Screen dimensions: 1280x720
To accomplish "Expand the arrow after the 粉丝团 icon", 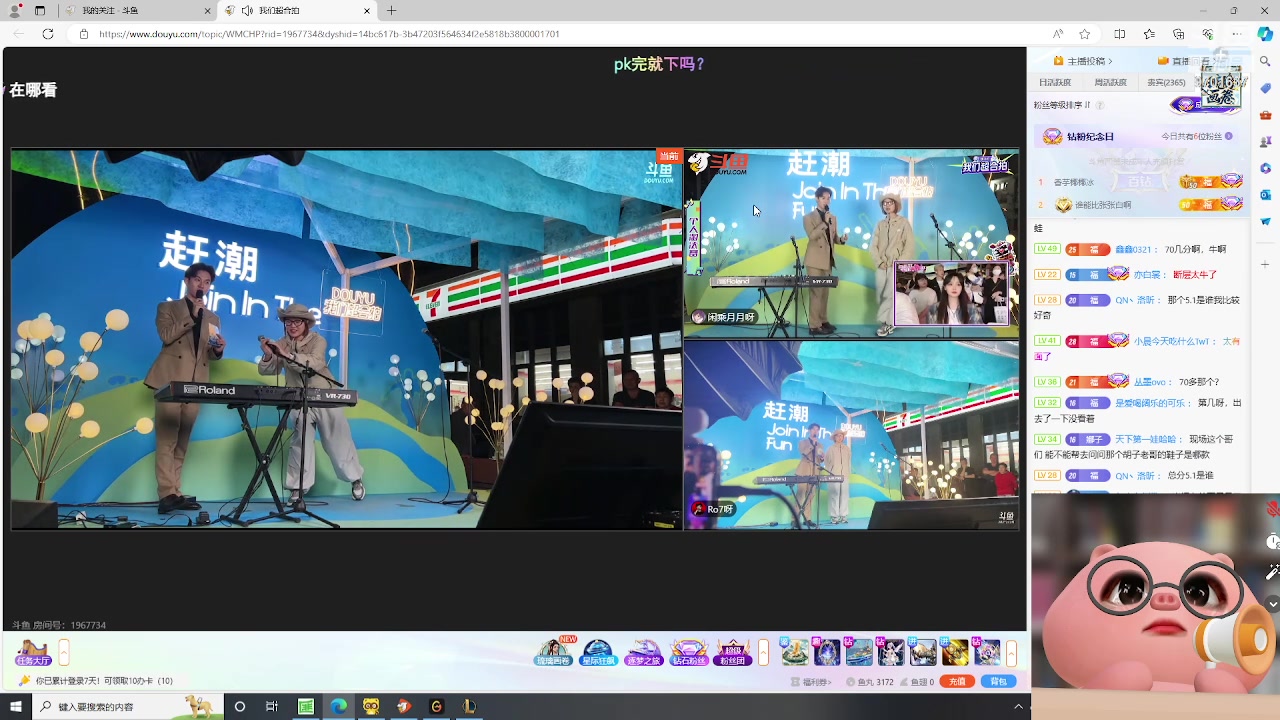I will [x=764, y=653].
